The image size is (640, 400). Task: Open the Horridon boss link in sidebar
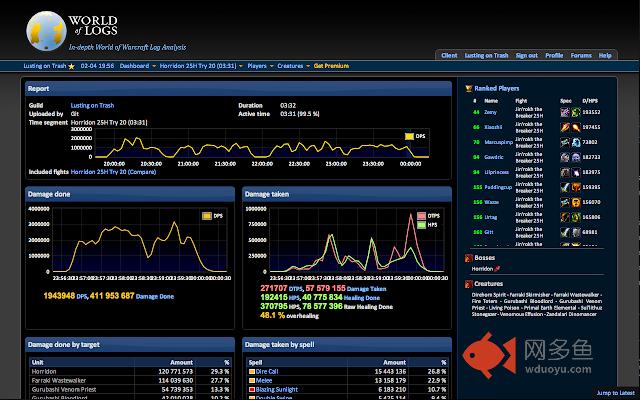pos(482,269)
